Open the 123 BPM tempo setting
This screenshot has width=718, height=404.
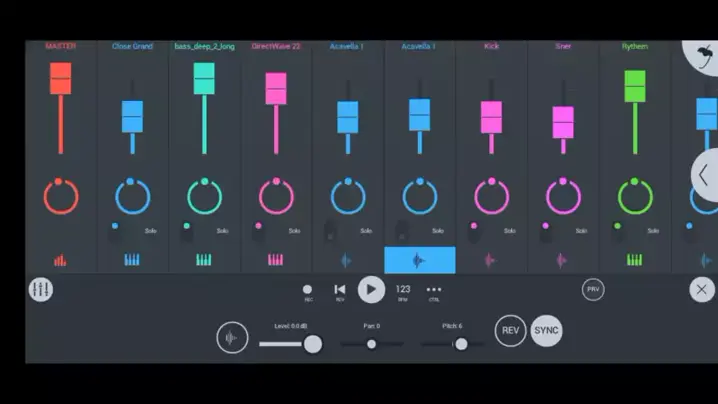pos(403,290)
